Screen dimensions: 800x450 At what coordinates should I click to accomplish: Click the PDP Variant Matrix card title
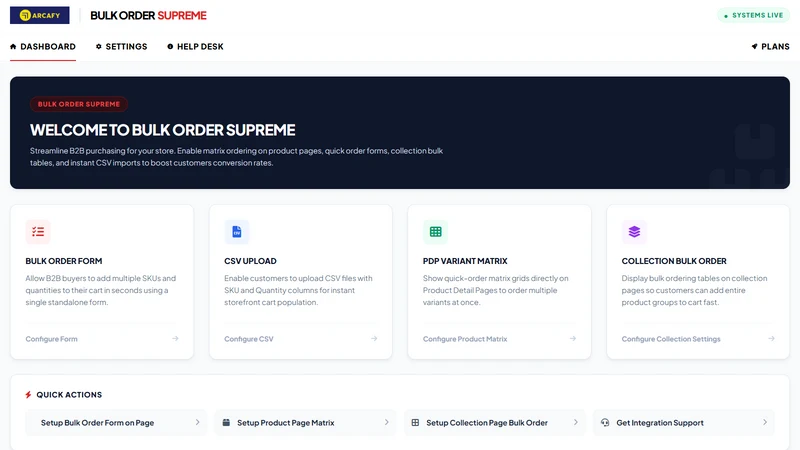(465, 261)
